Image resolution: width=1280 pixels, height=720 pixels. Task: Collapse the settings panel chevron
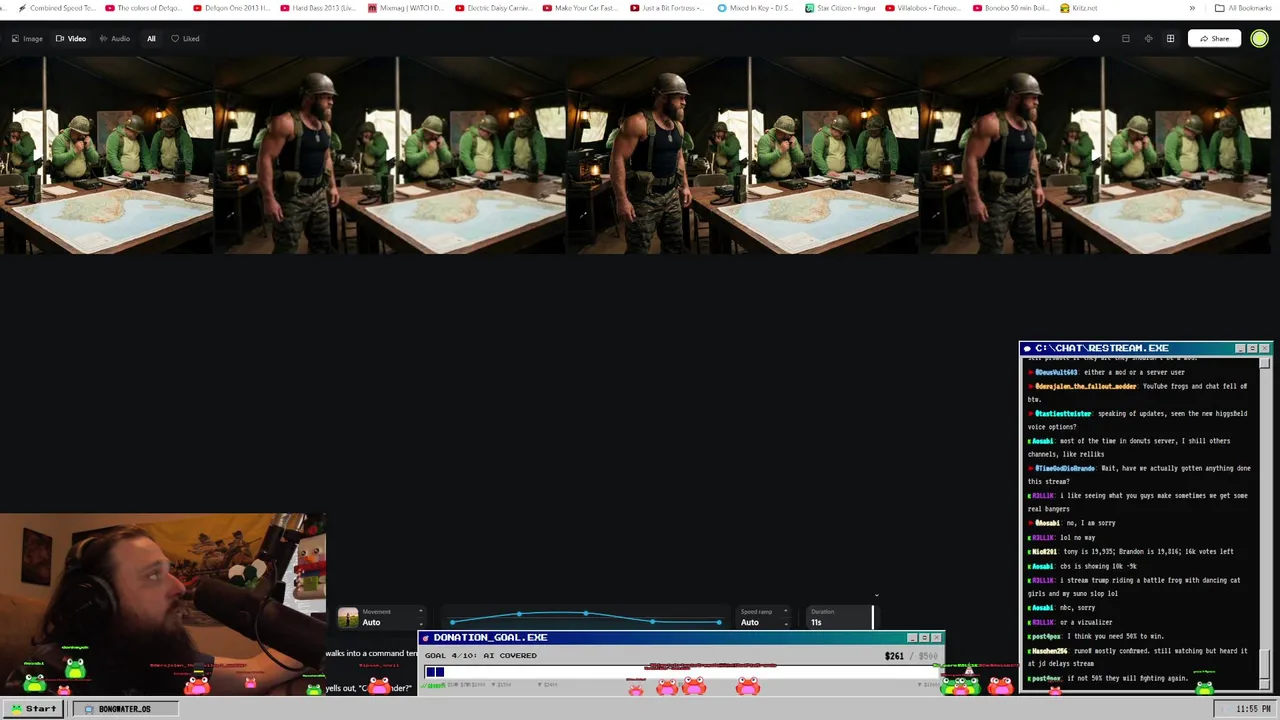876,596
